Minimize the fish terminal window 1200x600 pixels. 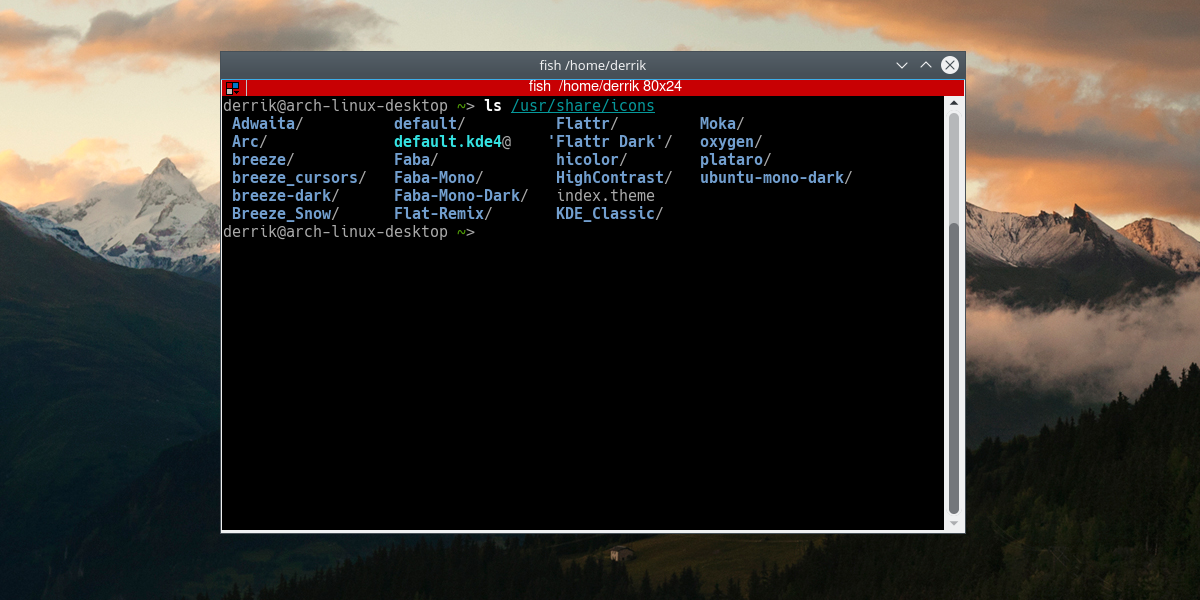click(x=902, y=65)
